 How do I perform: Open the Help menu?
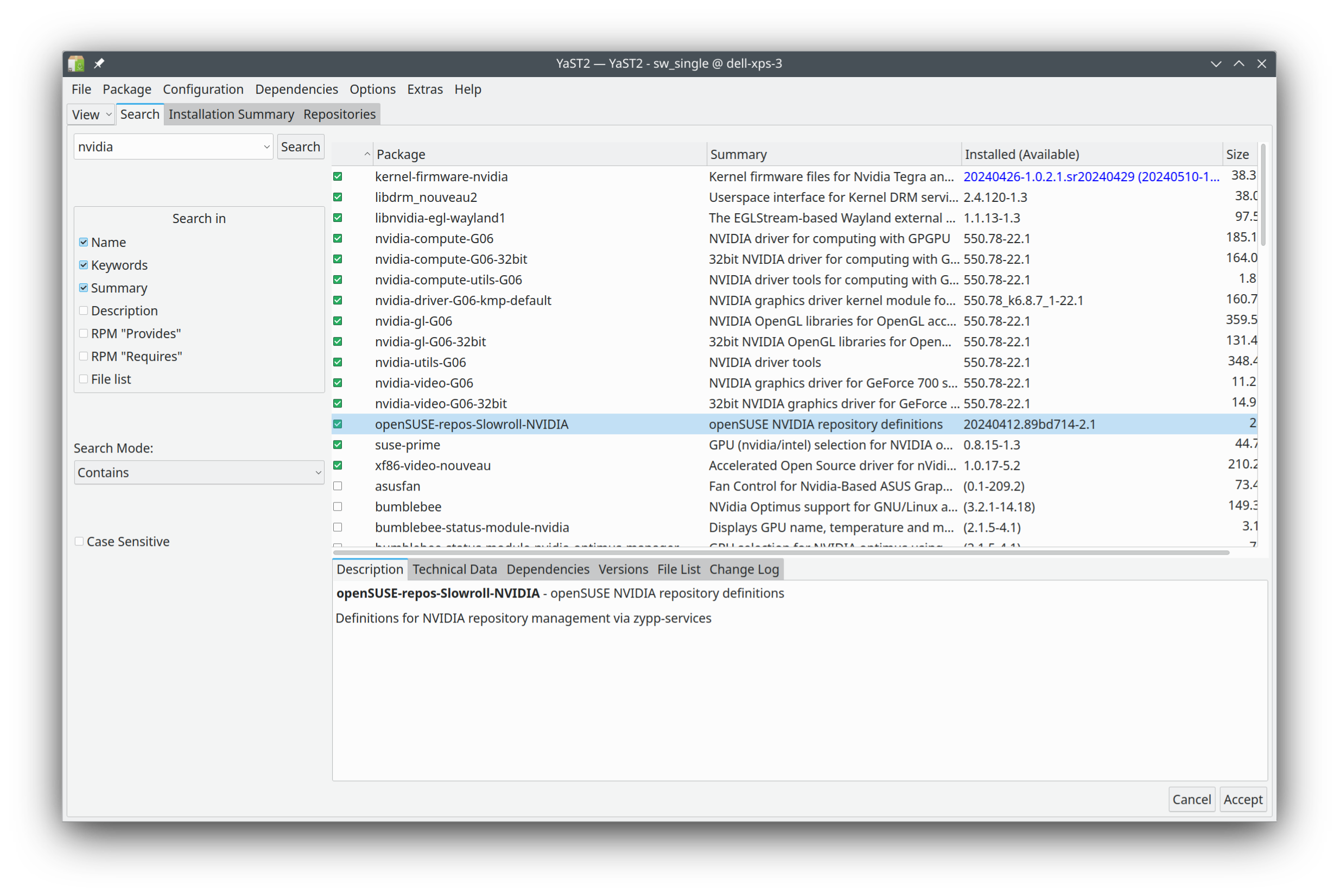(x=467, y=89)
